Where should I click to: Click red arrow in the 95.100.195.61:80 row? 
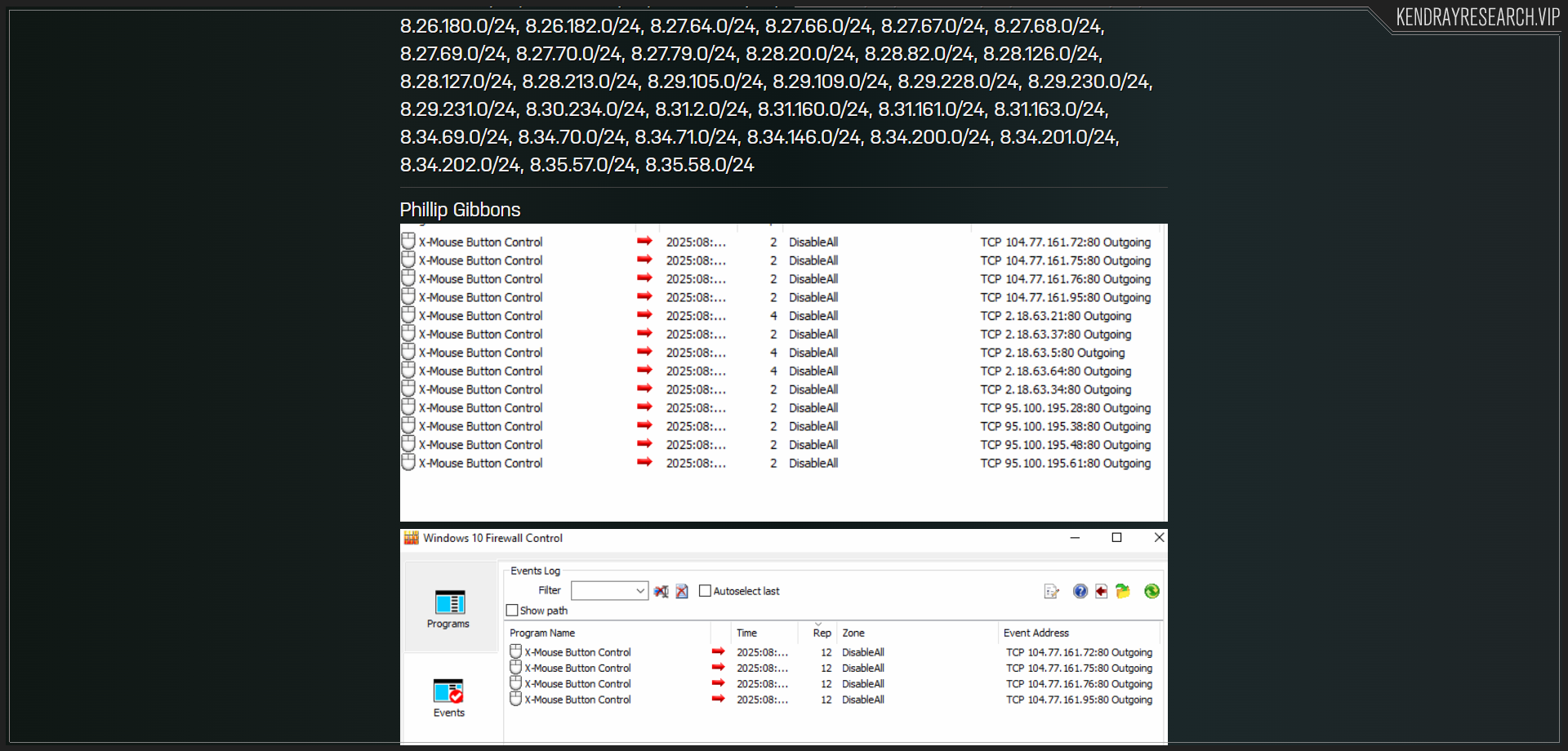pyautogui.click(x=644, y=462)
